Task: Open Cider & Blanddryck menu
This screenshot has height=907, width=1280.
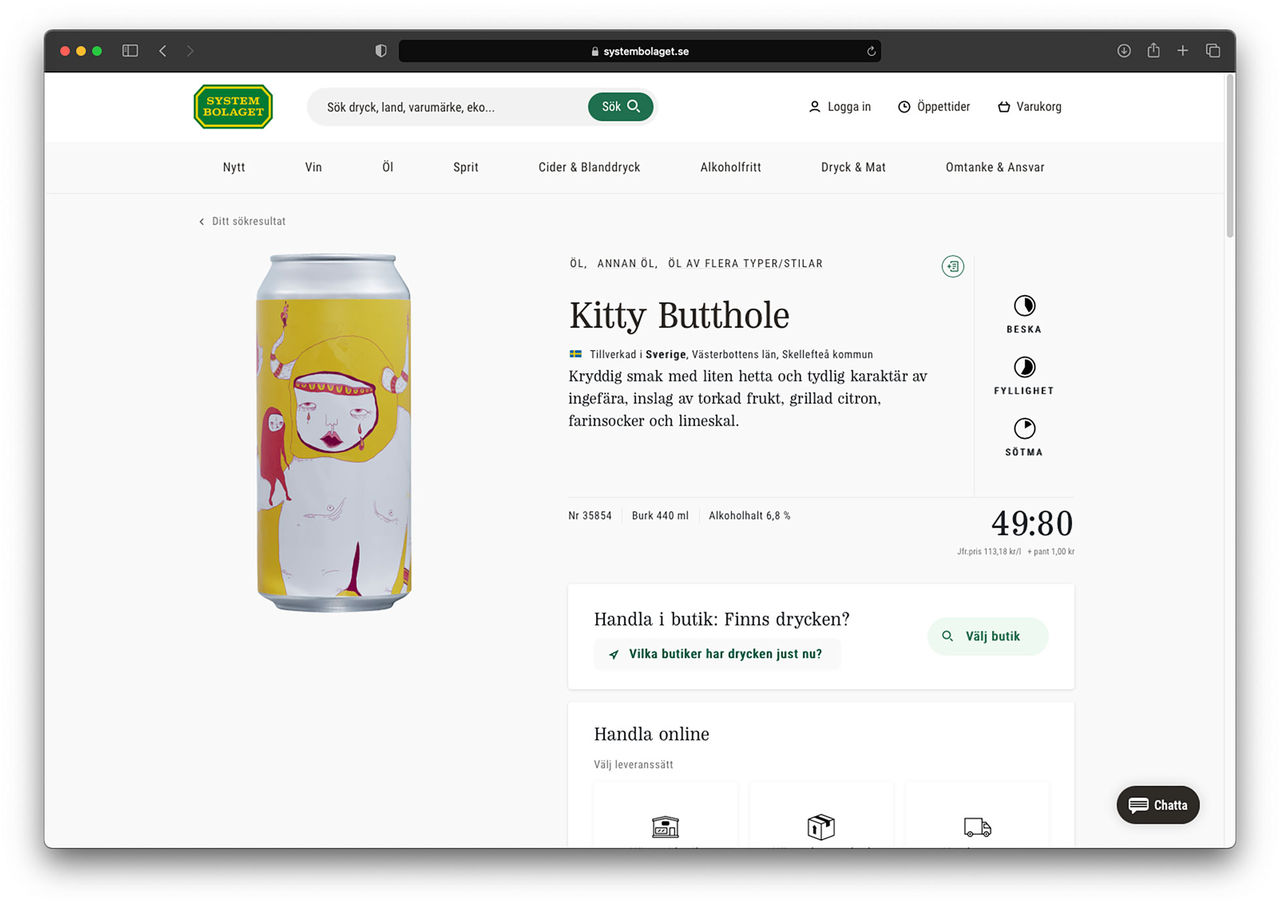Action: 589,167
